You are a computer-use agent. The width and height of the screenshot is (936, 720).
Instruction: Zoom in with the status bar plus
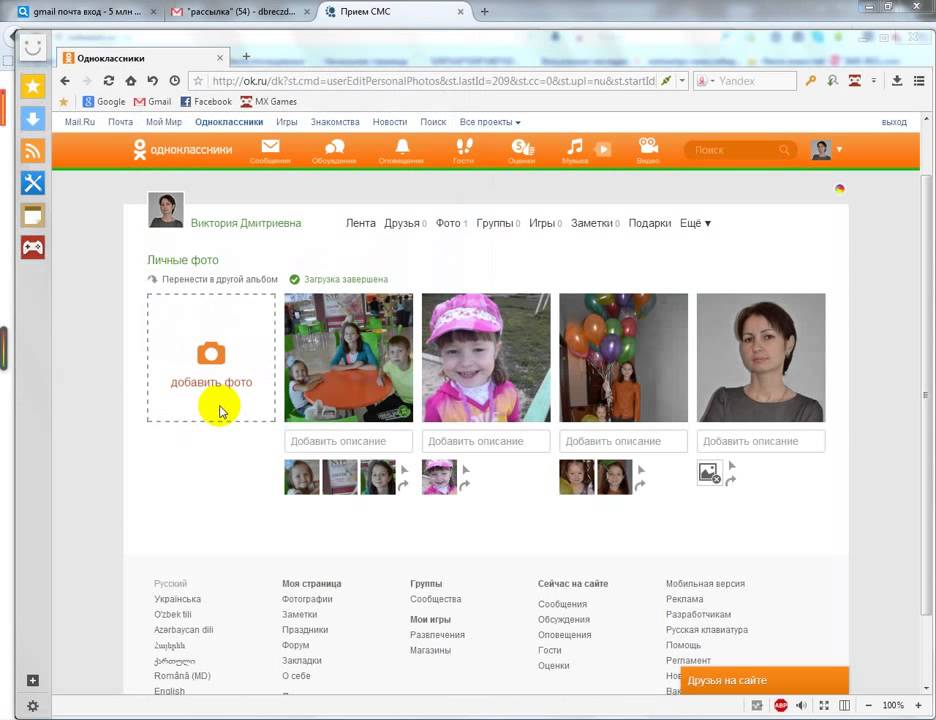click(x=918, y=706)
